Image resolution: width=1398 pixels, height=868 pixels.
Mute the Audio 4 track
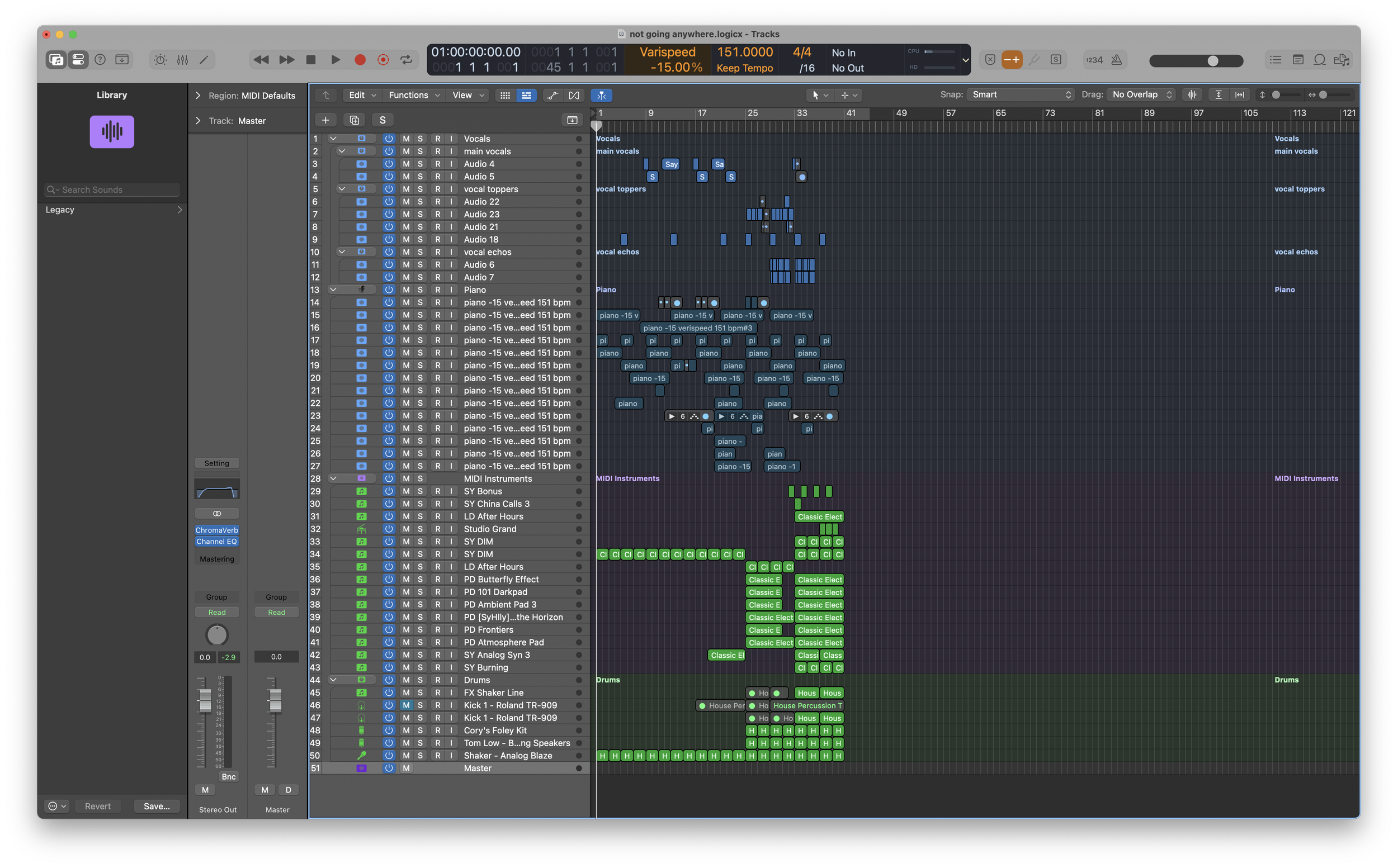tap(406, 164)
